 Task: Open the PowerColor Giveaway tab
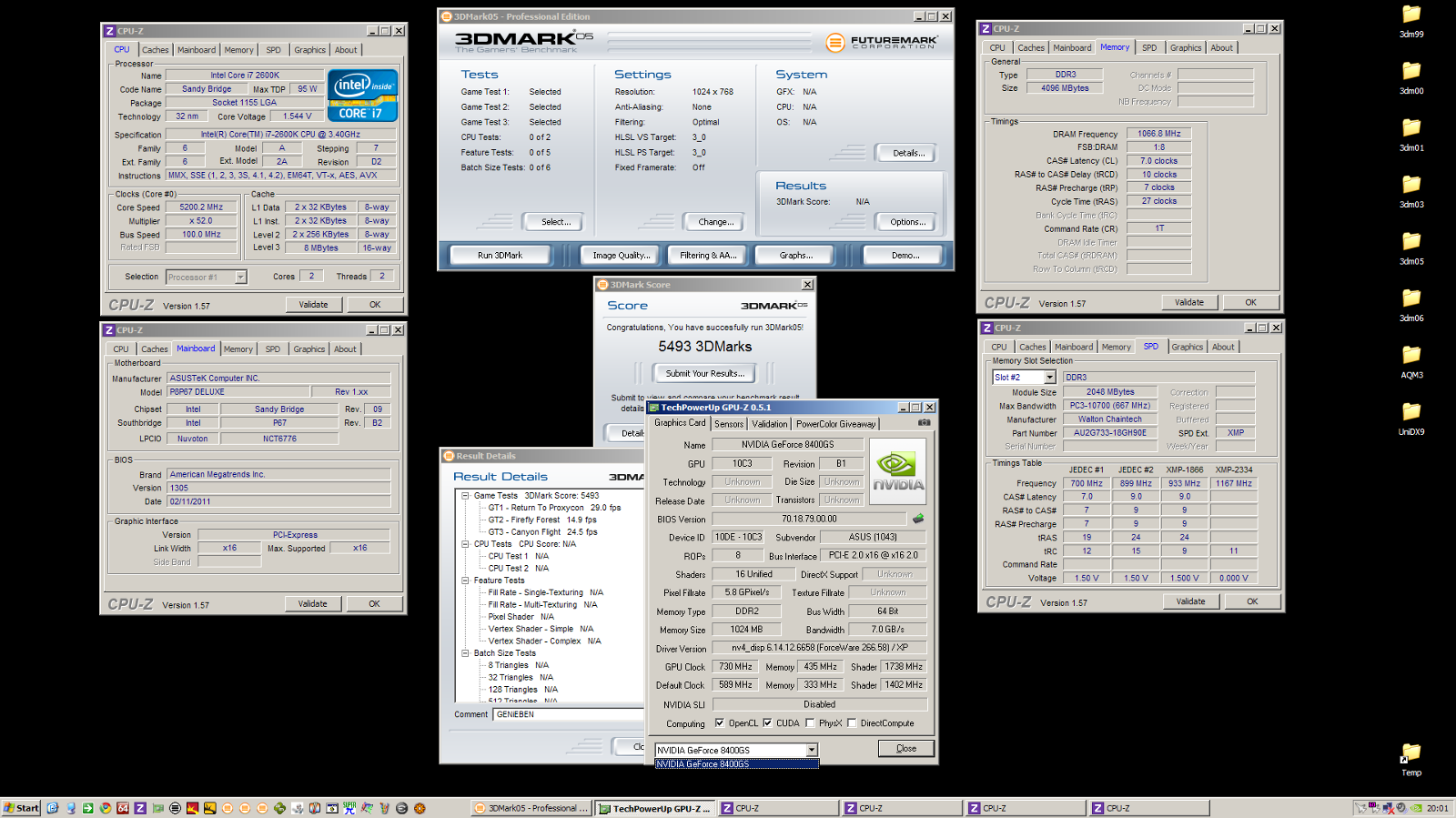tap(835, 424)
